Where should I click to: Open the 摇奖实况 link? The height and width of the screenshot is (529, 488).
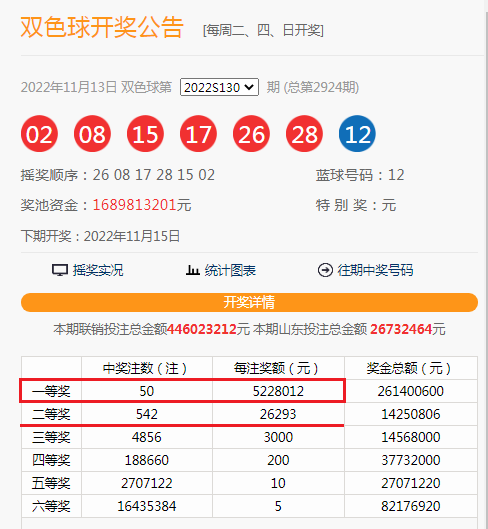[98, 270]
